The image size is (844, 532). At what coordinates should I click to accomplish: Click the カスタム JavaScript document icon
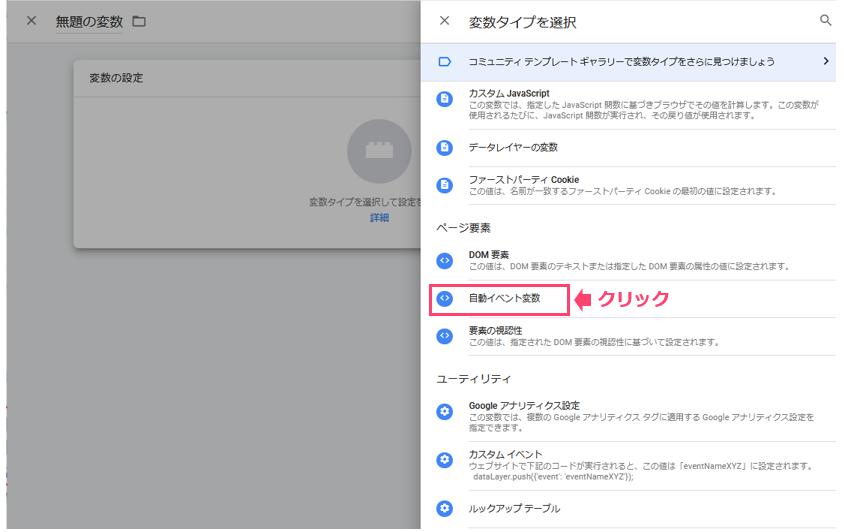(445, 99)
